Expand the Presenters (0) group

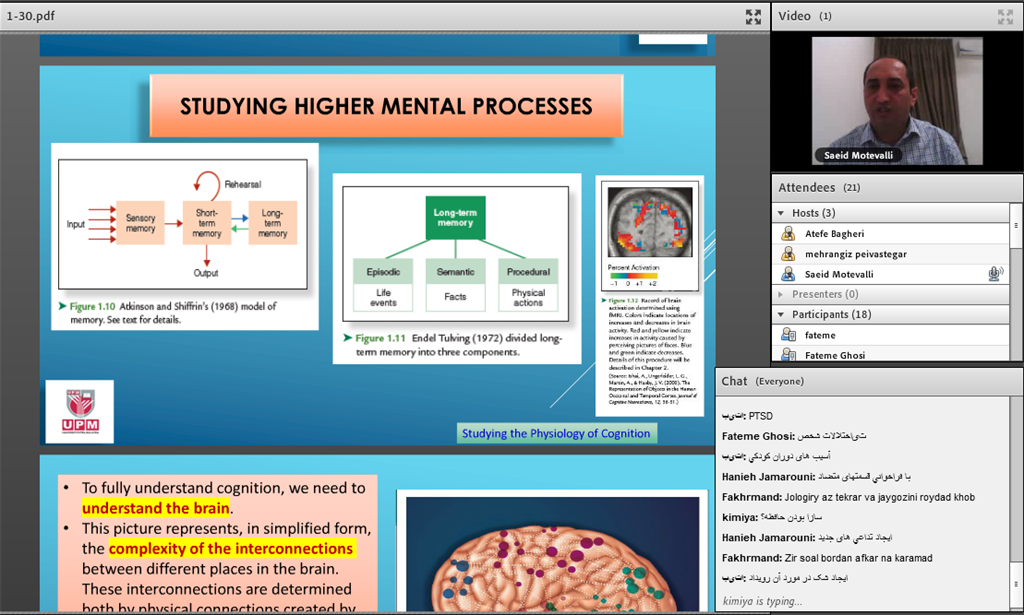click(781, 294)
